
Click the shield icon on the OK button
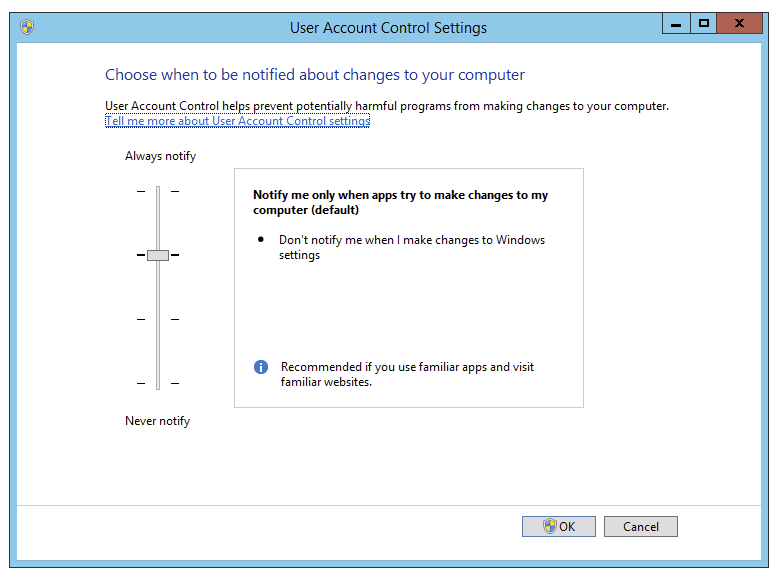pos(549,526)
